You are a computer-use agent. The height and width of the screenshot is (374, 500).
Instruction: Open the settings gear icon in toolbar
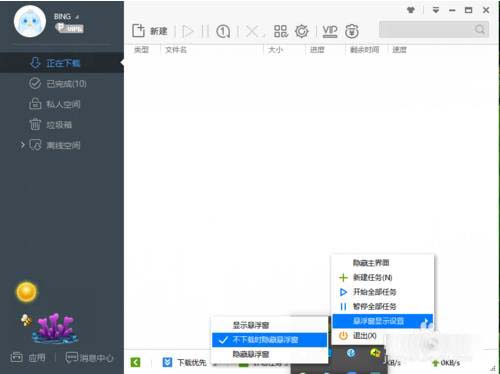302,31
